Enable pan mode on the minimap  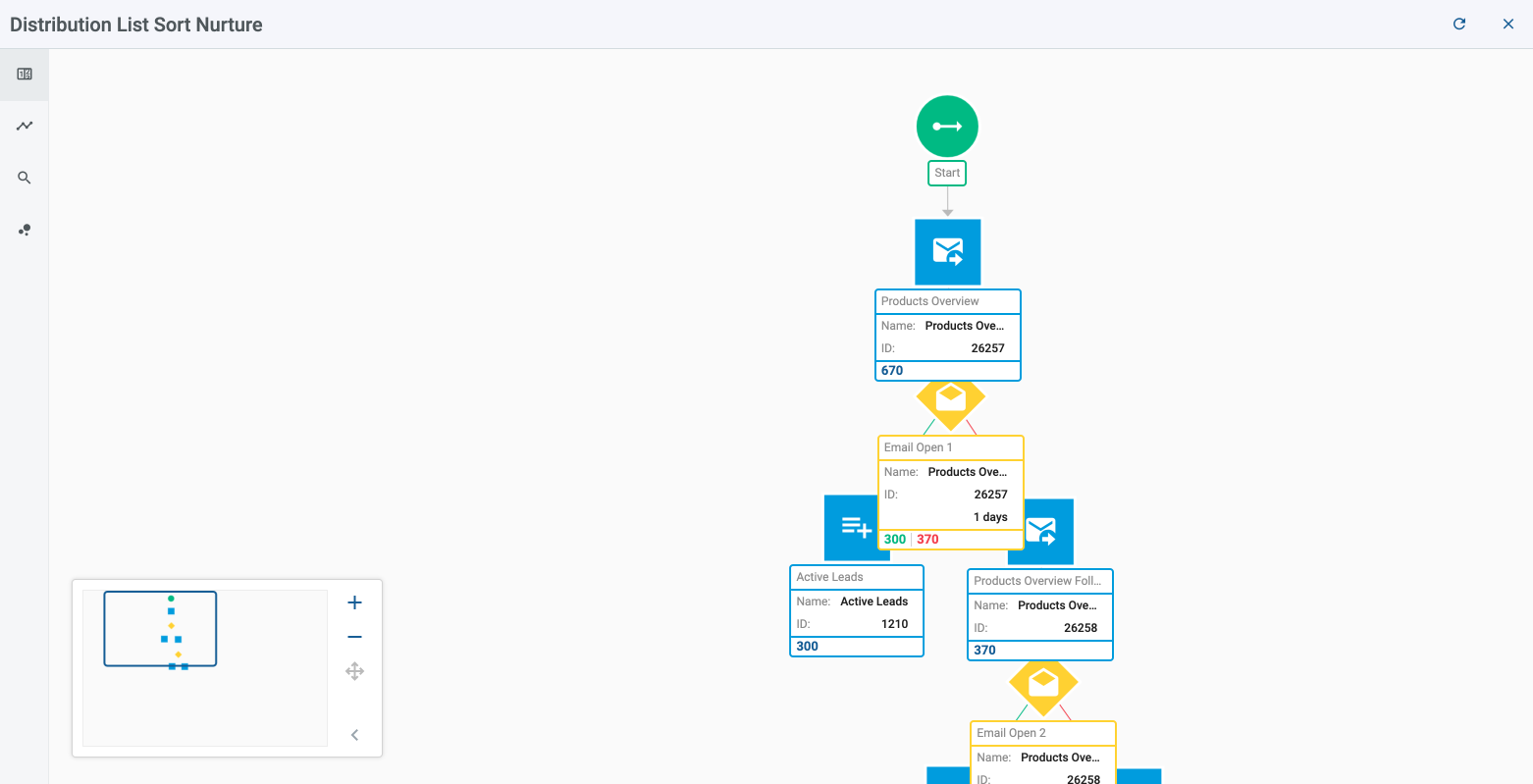pyautogui.click(x=354, y=670)
